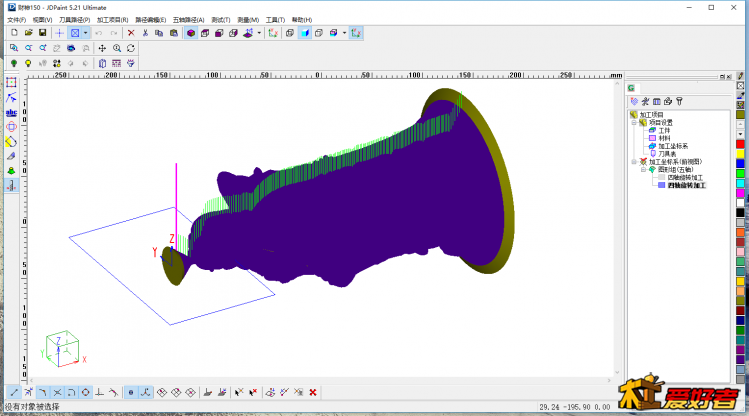Click the axis XYZ icon in top toolbar
The height and width of the screenshot is (416, 749).
(273, 33)
